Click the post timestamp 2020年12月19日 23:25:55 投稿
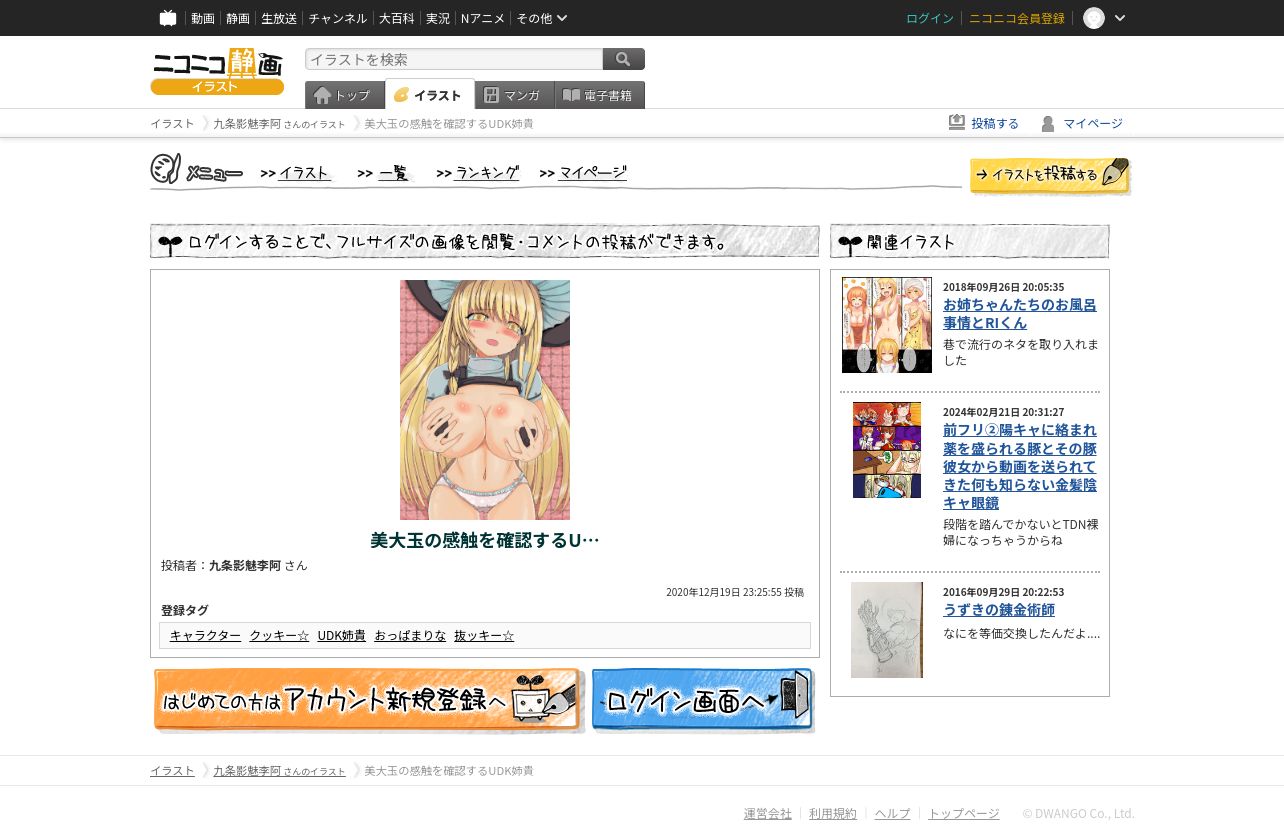Viewport: 1284px width, 840px height. click(x=735, y=592)
